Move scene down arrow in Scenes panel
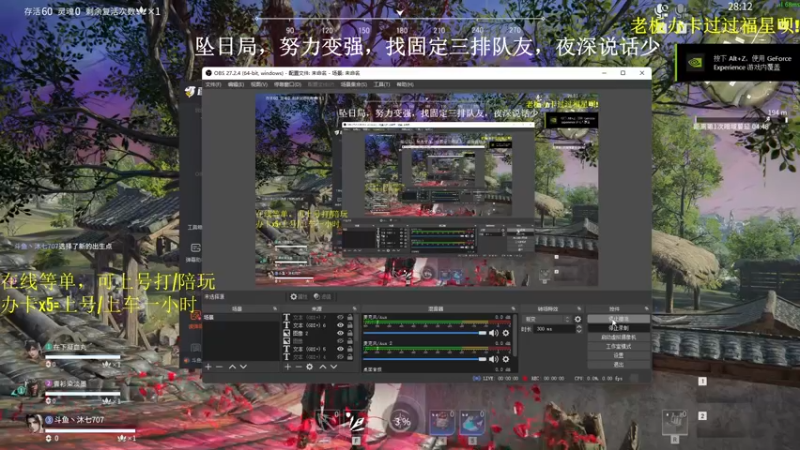The width and height of the screenshot is (800, 450). point(243,366)
